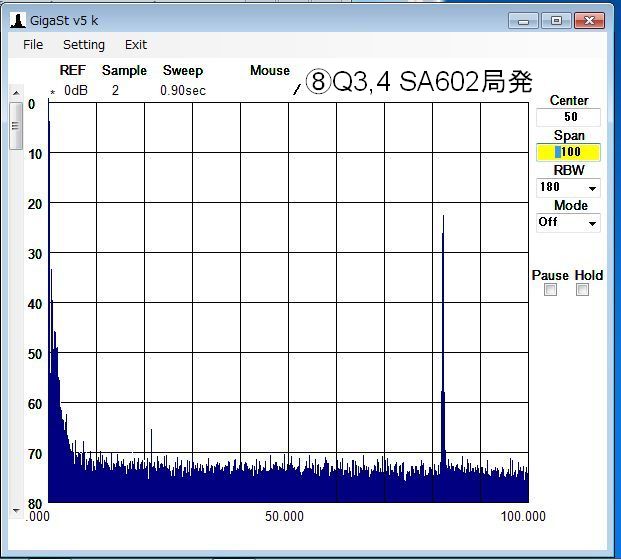Viewport: 621px width, 560px height.
Task: Click the Mouse readout label
Action: pyautogui.click(x=270, y=70)
